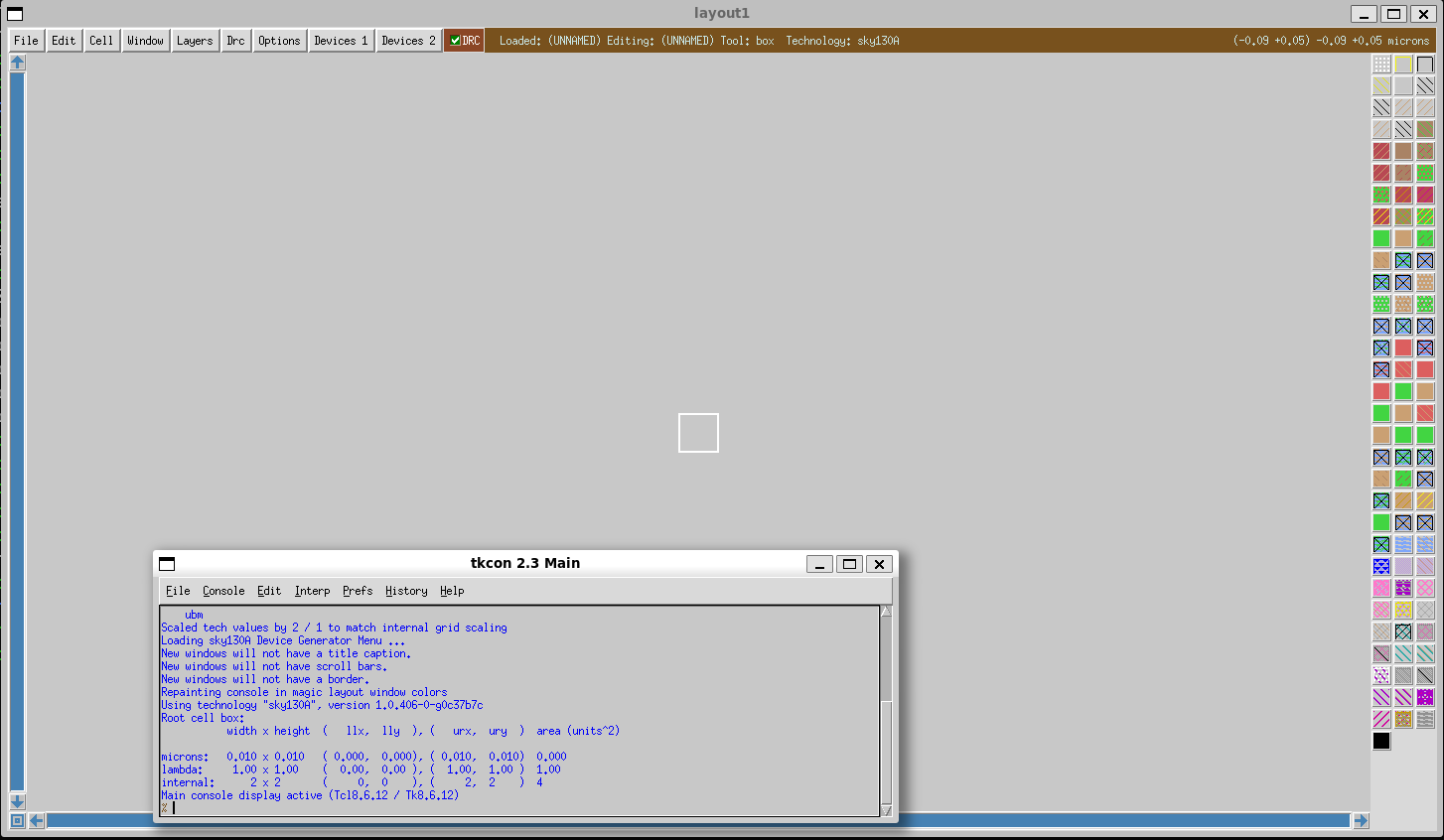Select the white dotted-grid palette icon
Image resolution: width=1444 pixels, height=840 pixels.
[1381, 64]
